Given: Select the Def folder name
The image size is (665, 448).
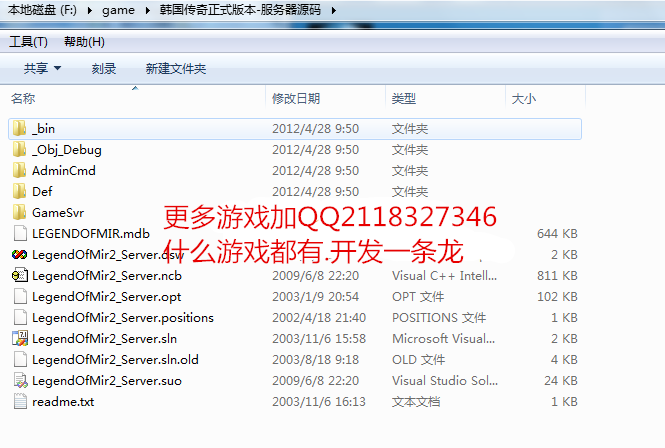Looking at the screenshot, I should (x=42, y=191).
